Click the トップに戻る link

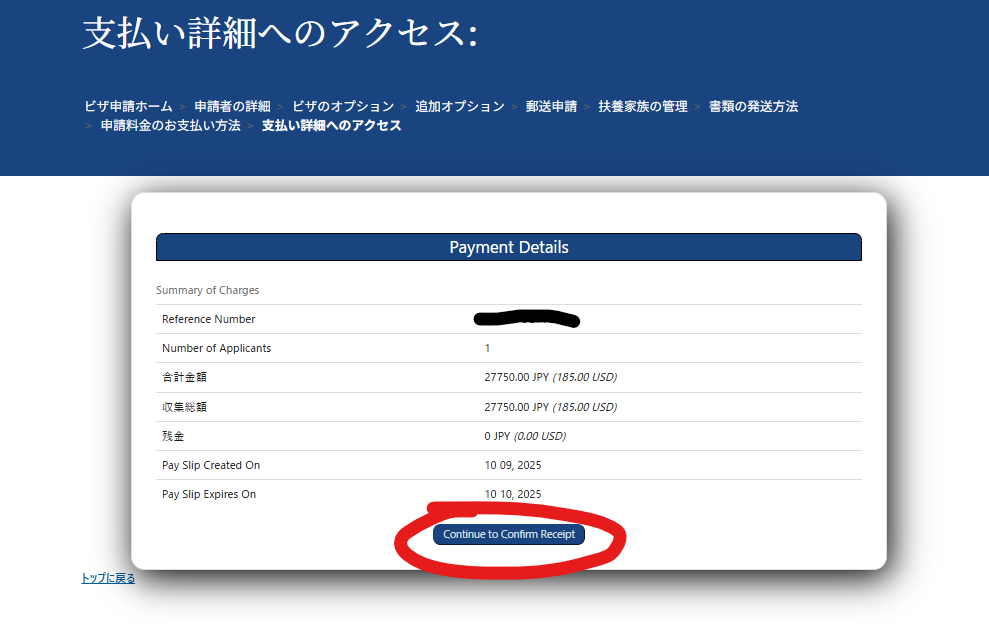point(108,578)
